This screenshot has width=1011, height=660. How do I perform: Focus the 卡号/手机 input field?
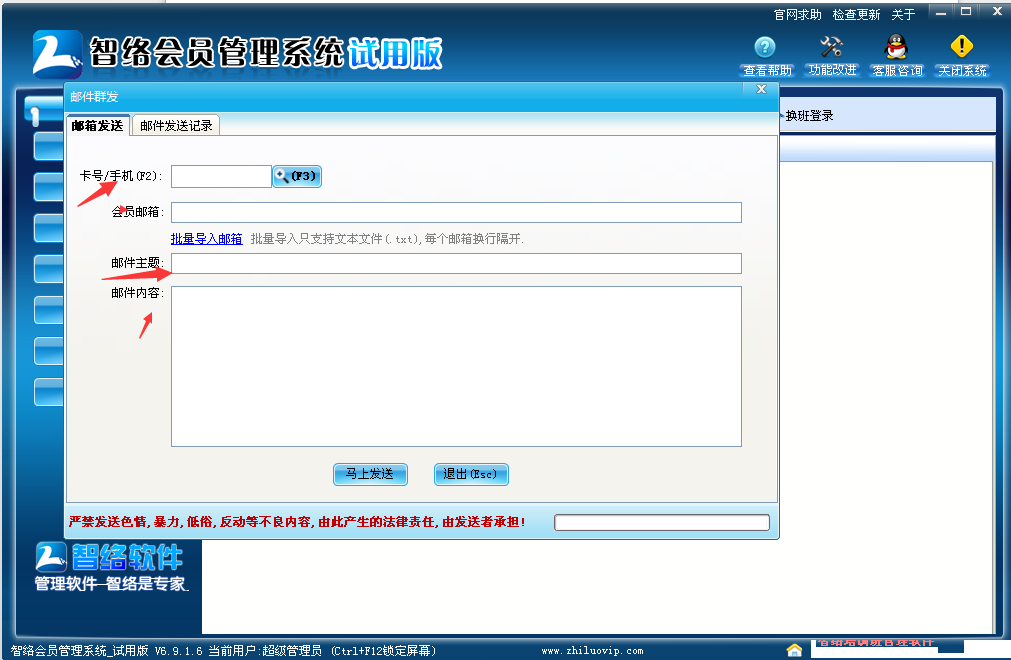click(x=221, y=177)
